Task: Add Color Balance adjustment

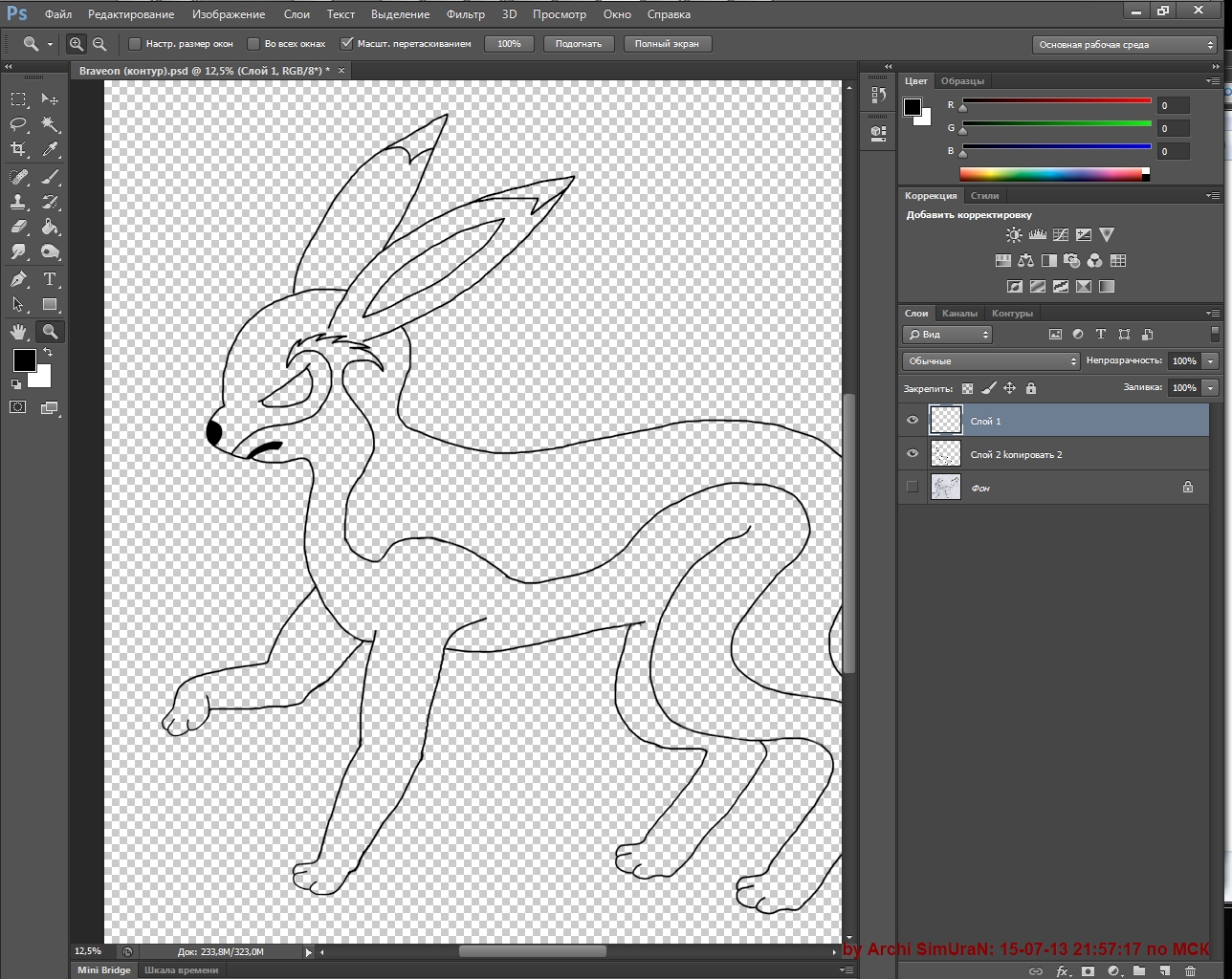Action: (x=1025, y=260)
